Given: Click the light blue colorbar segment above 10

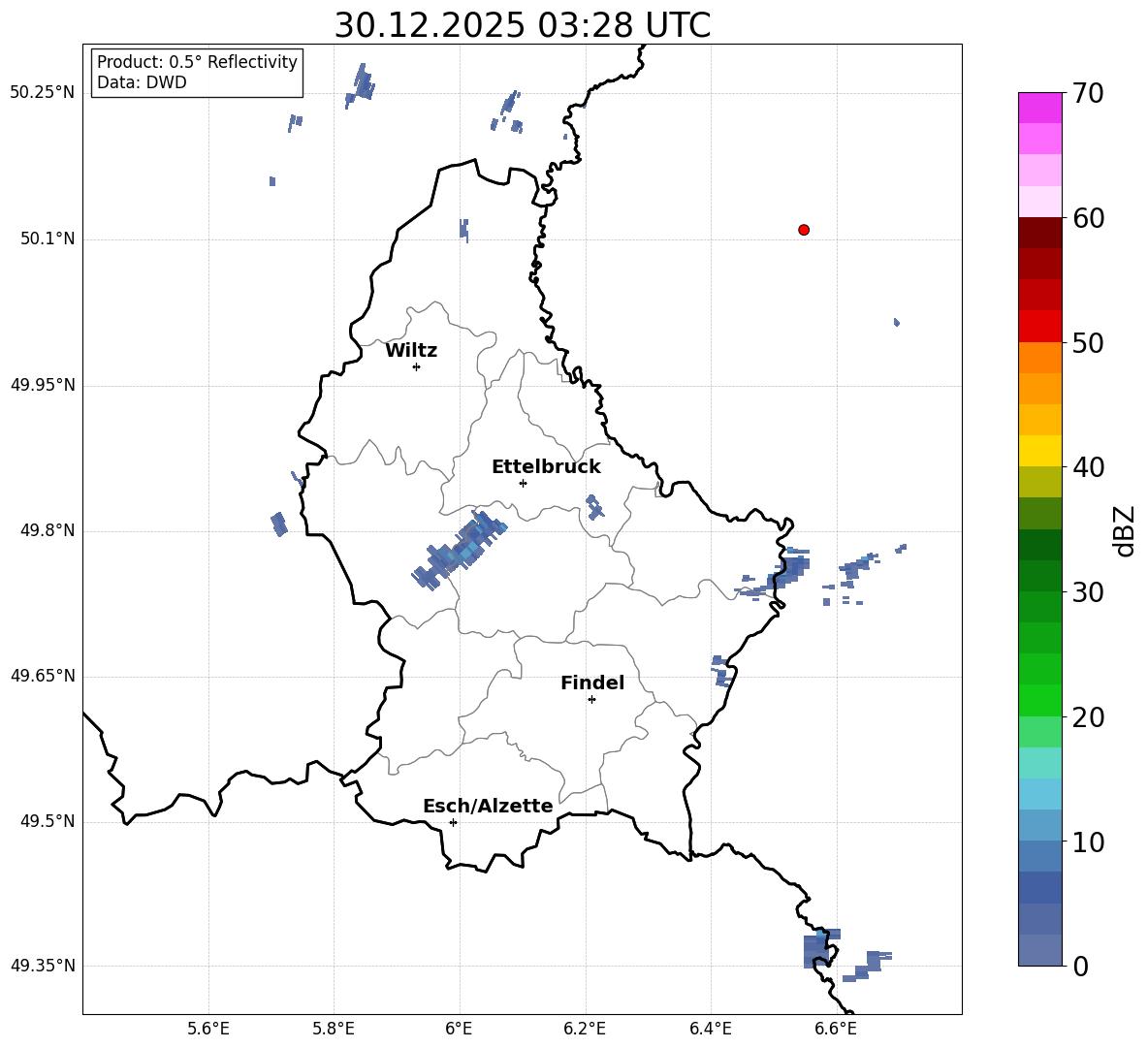Looking at the screenshot, I should (x=1040, y=826).
